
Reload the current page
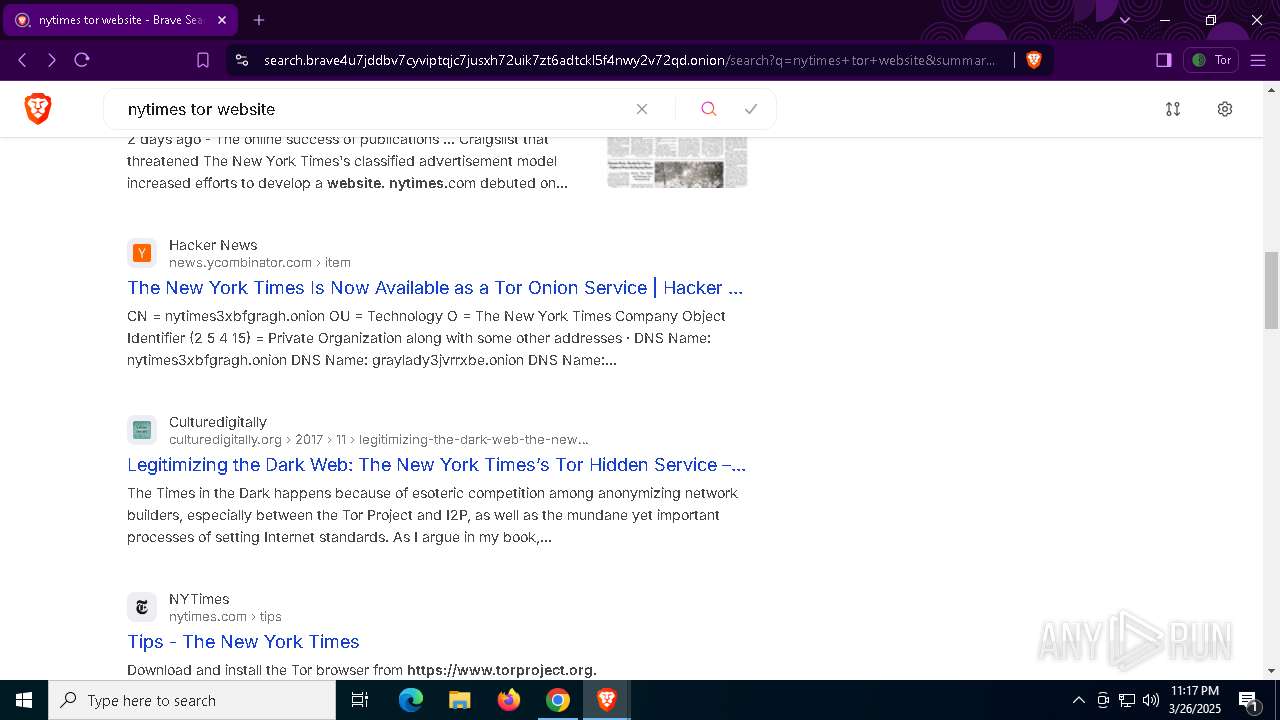(82, 60)
